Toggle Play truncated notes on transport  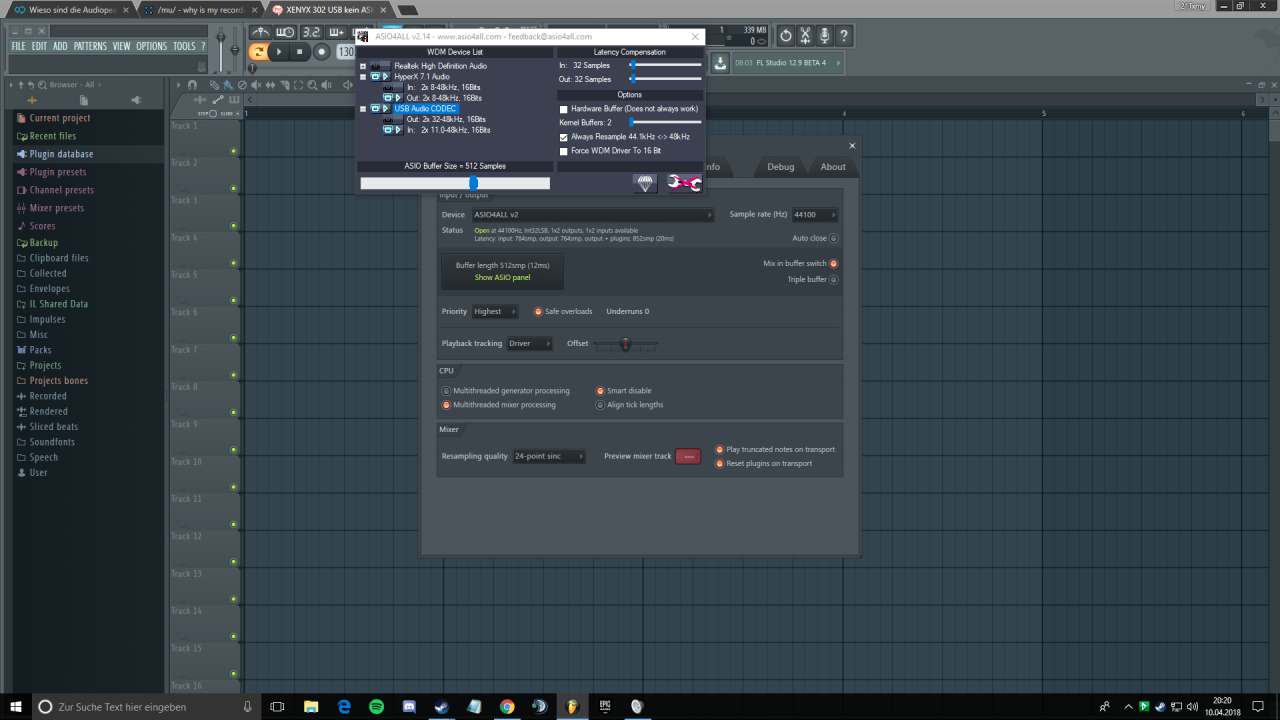[x=719, y=449]
